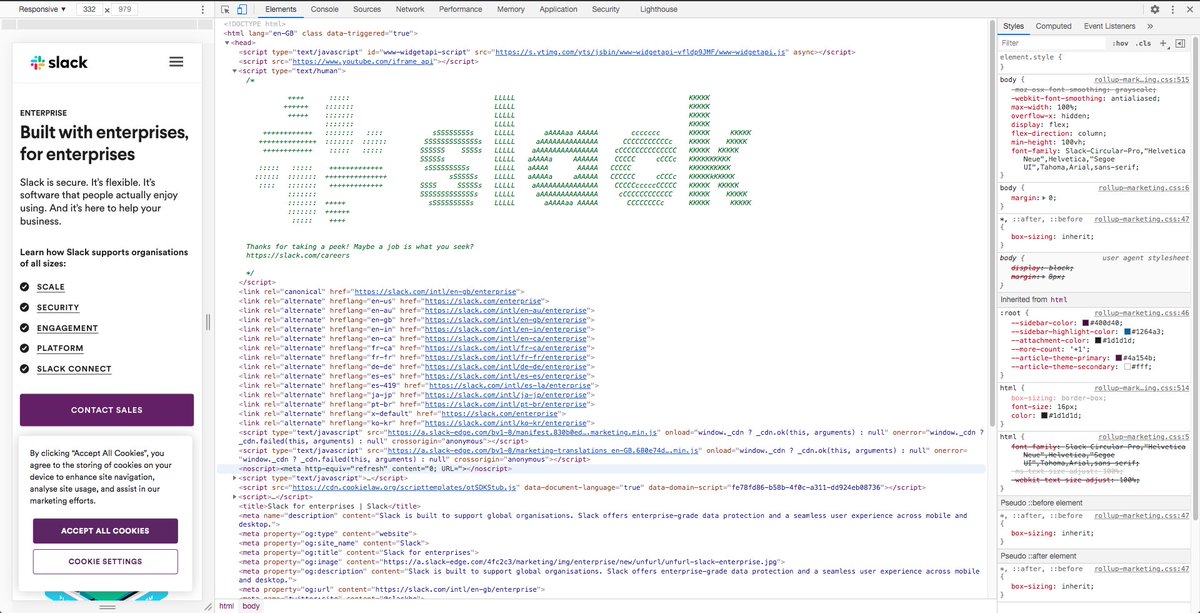
Task: Add a new style rule plus icon
Action: (x=1164, y=43)
